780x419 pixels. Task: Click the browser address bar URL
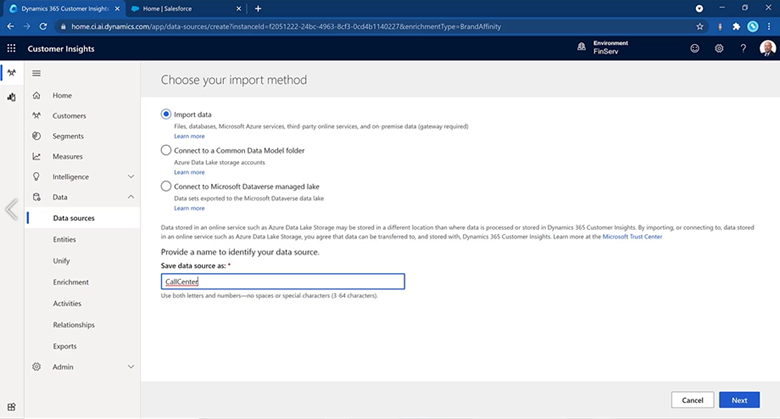286,26
